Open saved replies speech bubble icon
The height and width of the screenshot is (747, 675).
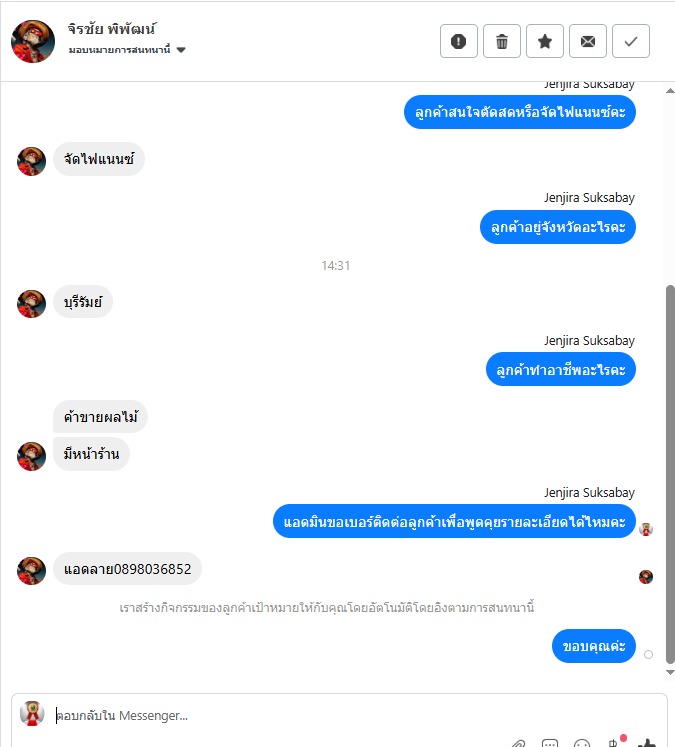click(550, 743)
